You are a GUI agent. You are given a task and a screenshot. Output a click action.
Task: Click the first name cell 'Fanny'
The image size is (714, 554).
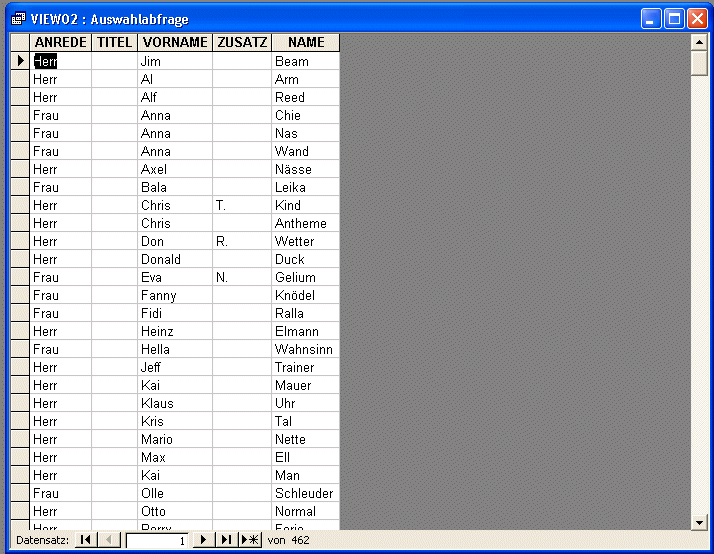(x=175, y=295)
